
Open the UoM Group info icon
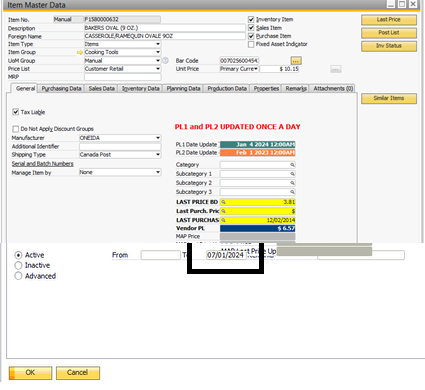(165, 61)
